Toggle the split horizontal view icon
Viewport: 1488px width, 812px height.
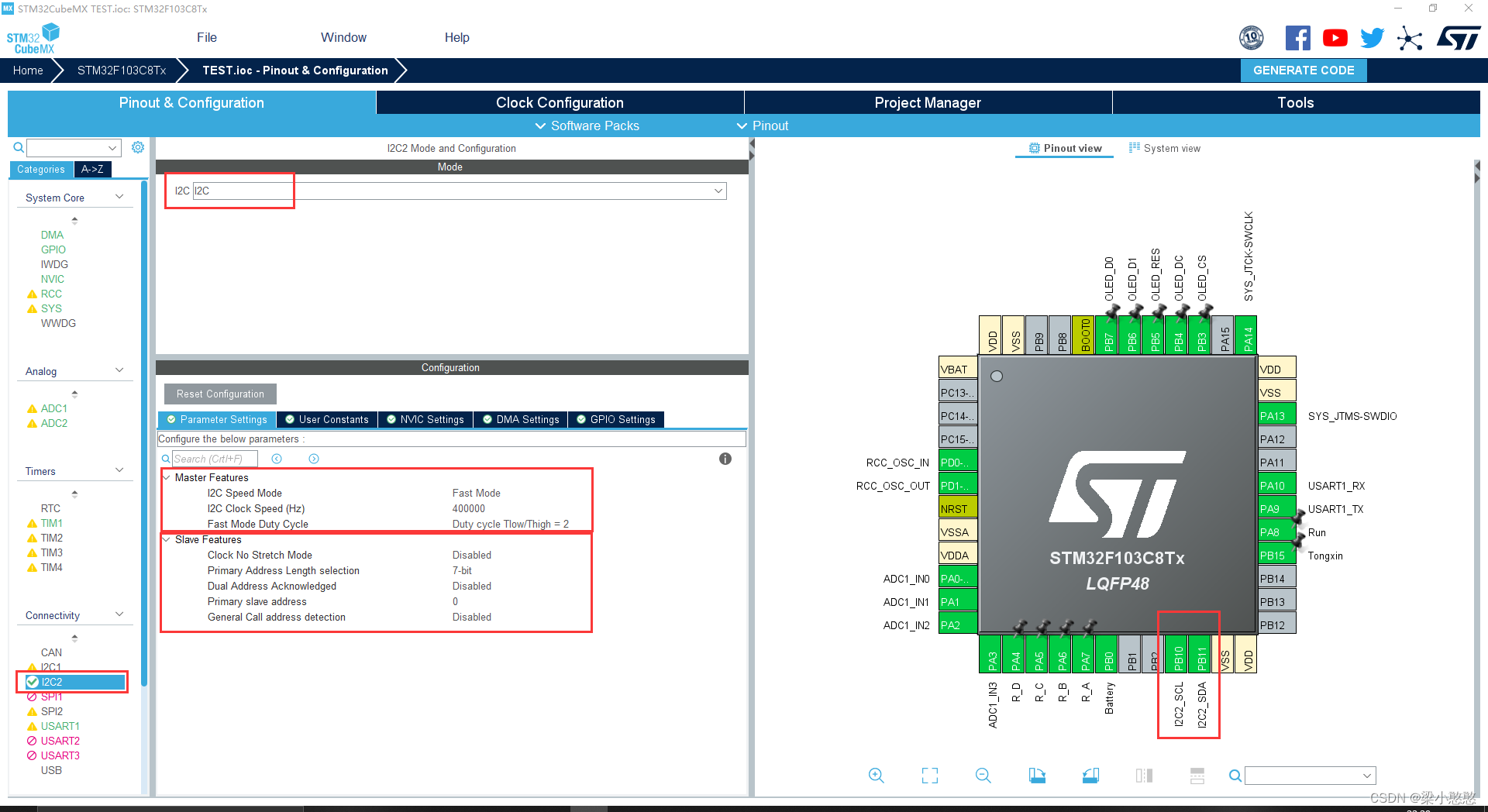1197,776
